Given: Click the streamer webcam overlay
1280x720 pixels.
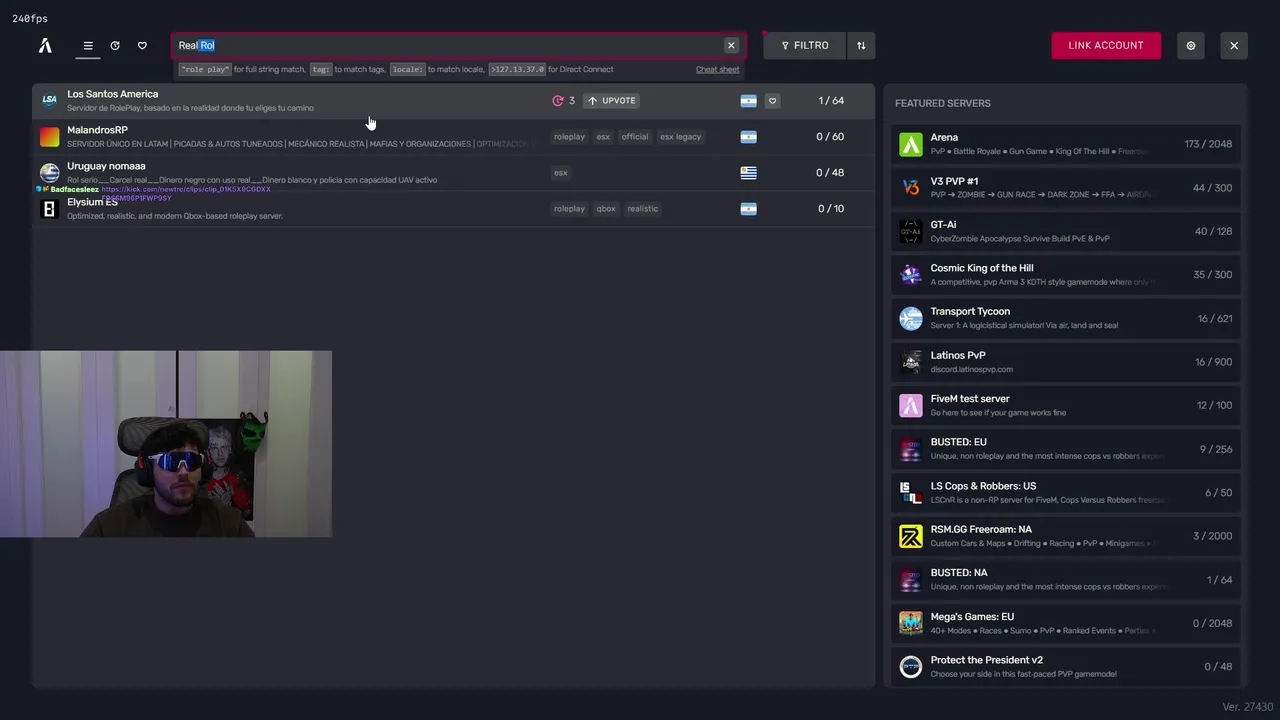Looking at the screenshot, I should (x=166, y=444).
